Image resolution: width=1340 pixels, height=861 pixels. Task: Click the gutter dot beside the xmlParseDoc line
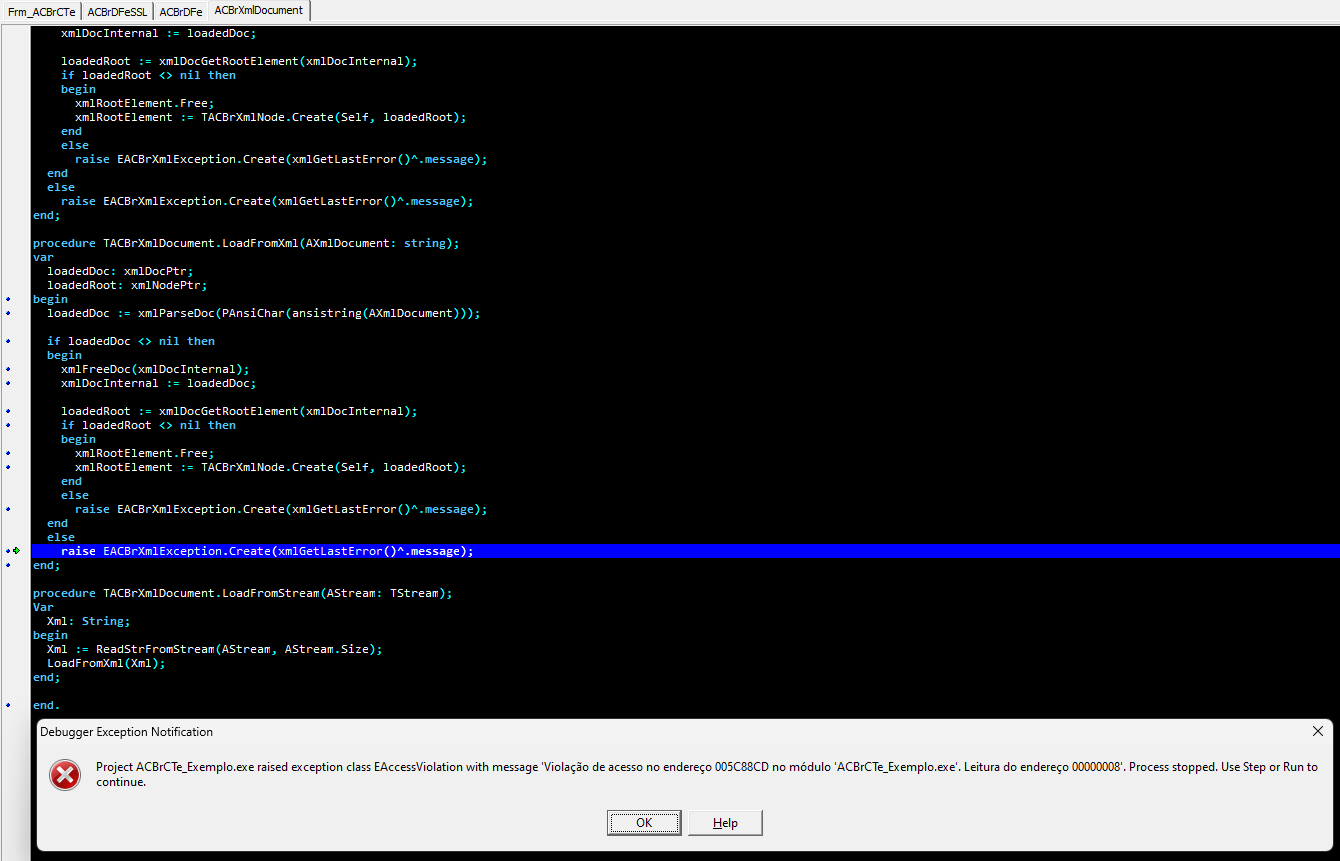[8, 313]
